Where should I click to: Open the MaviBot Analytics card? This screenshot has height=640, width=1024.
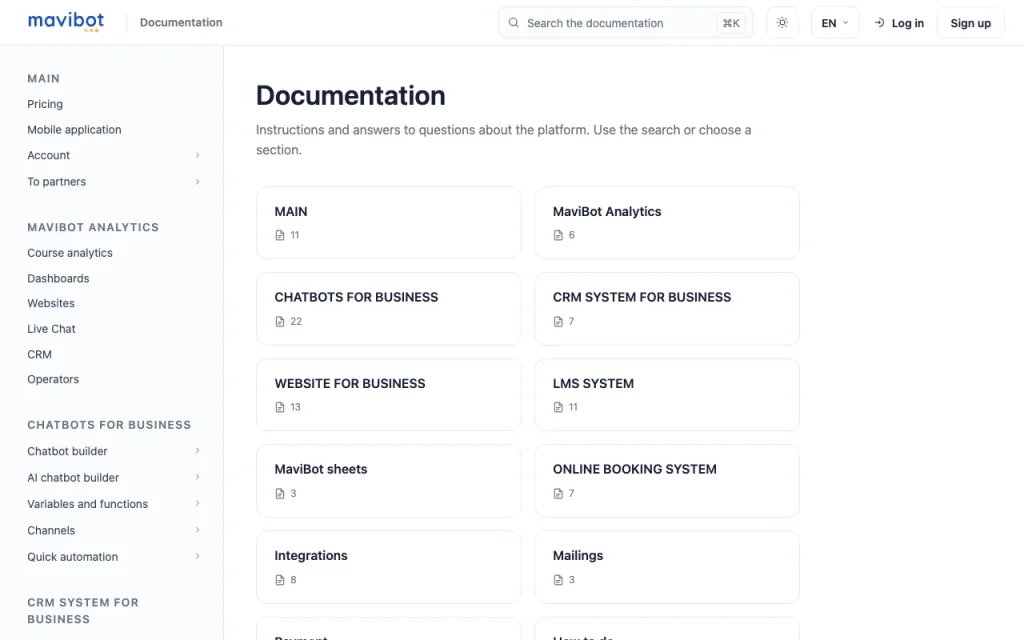coord(667,223)
